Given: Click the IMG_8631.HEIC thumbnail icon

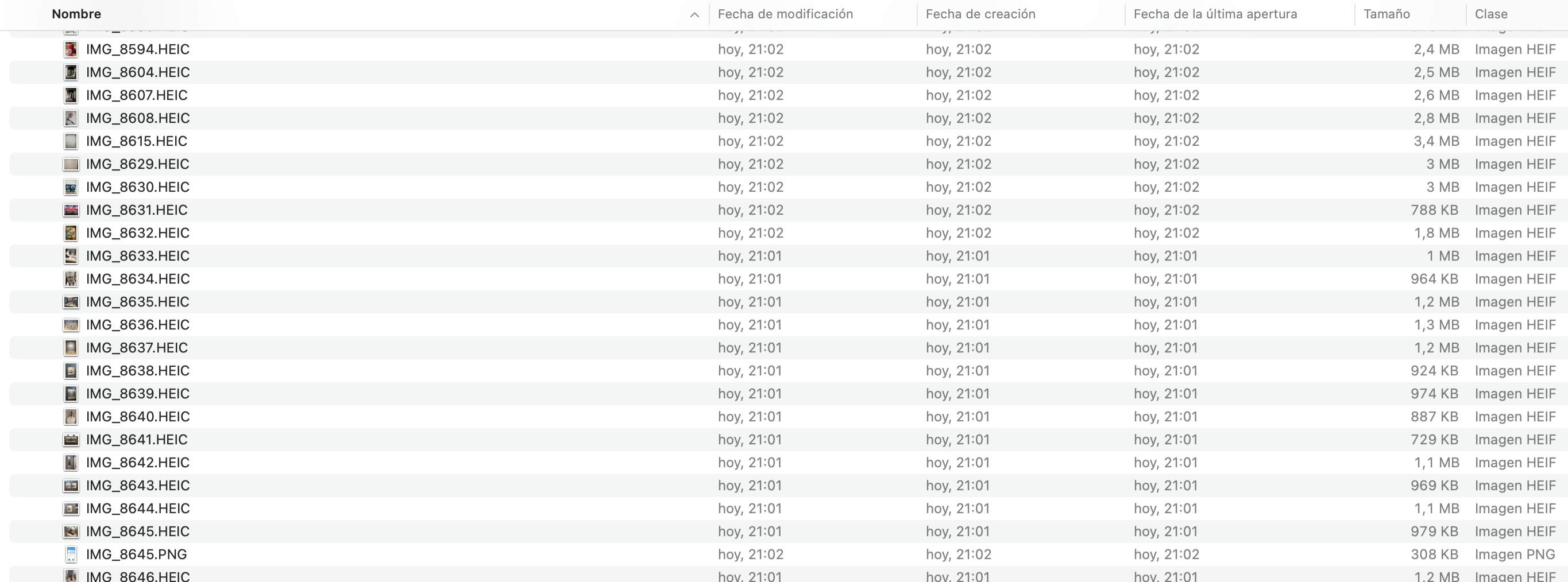Looking at the screenshot, I should [71, 210].
